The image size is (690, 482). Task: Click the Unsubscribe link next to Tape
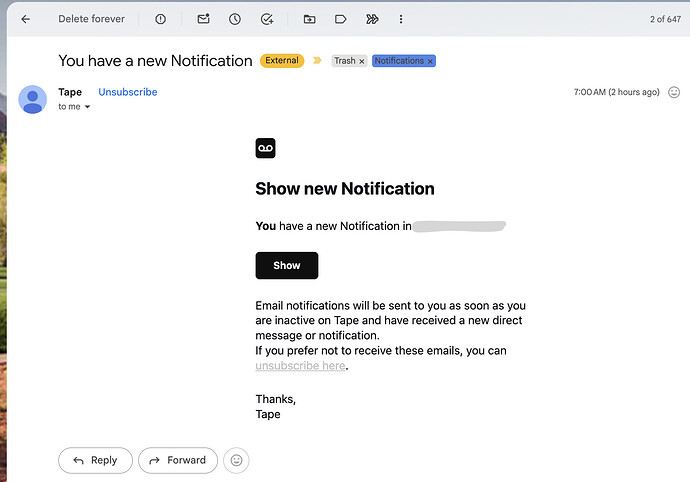[128, 92]
